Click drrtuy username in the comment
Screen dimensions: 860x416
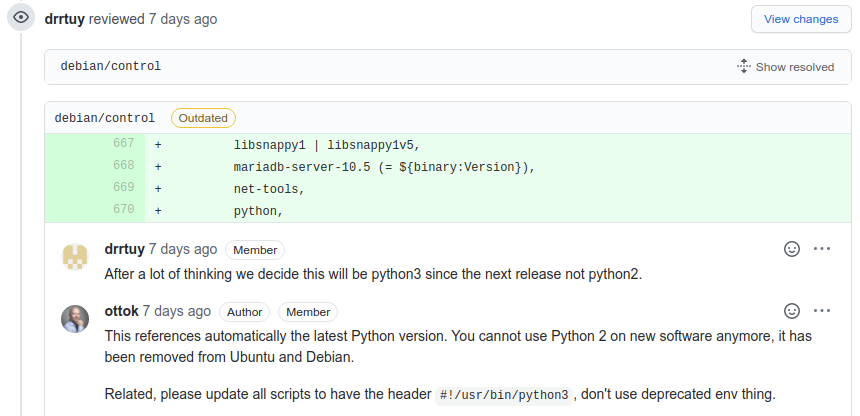click(124, 249)
